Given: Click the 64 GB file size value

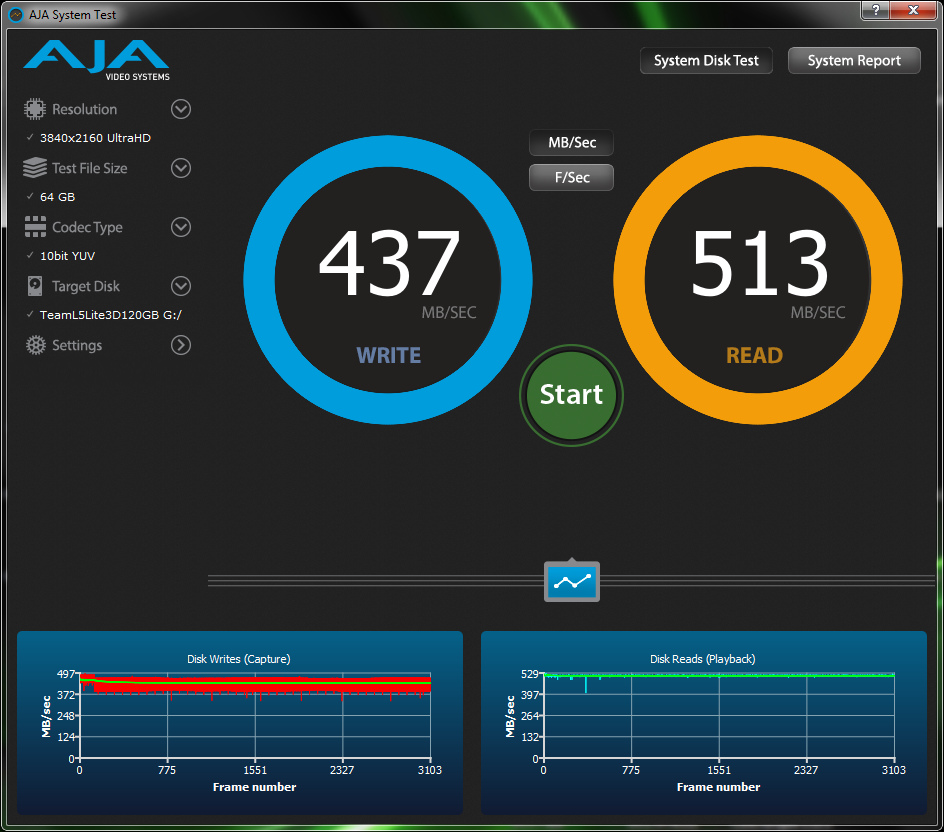Looking at the screenshot, I should tap(57, 197).
